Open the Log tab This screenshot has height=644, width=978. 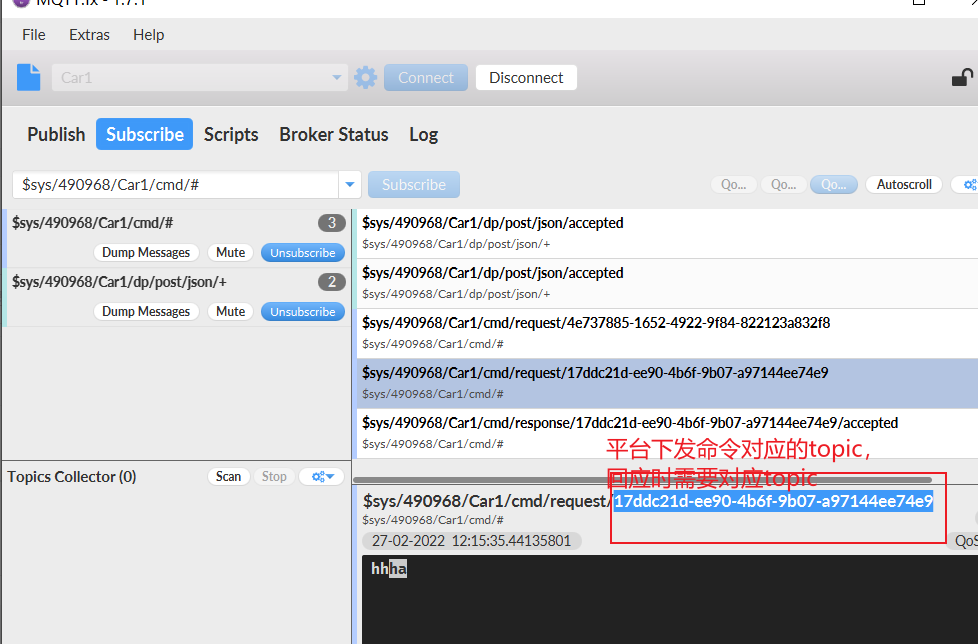click(x=424, y=134)
